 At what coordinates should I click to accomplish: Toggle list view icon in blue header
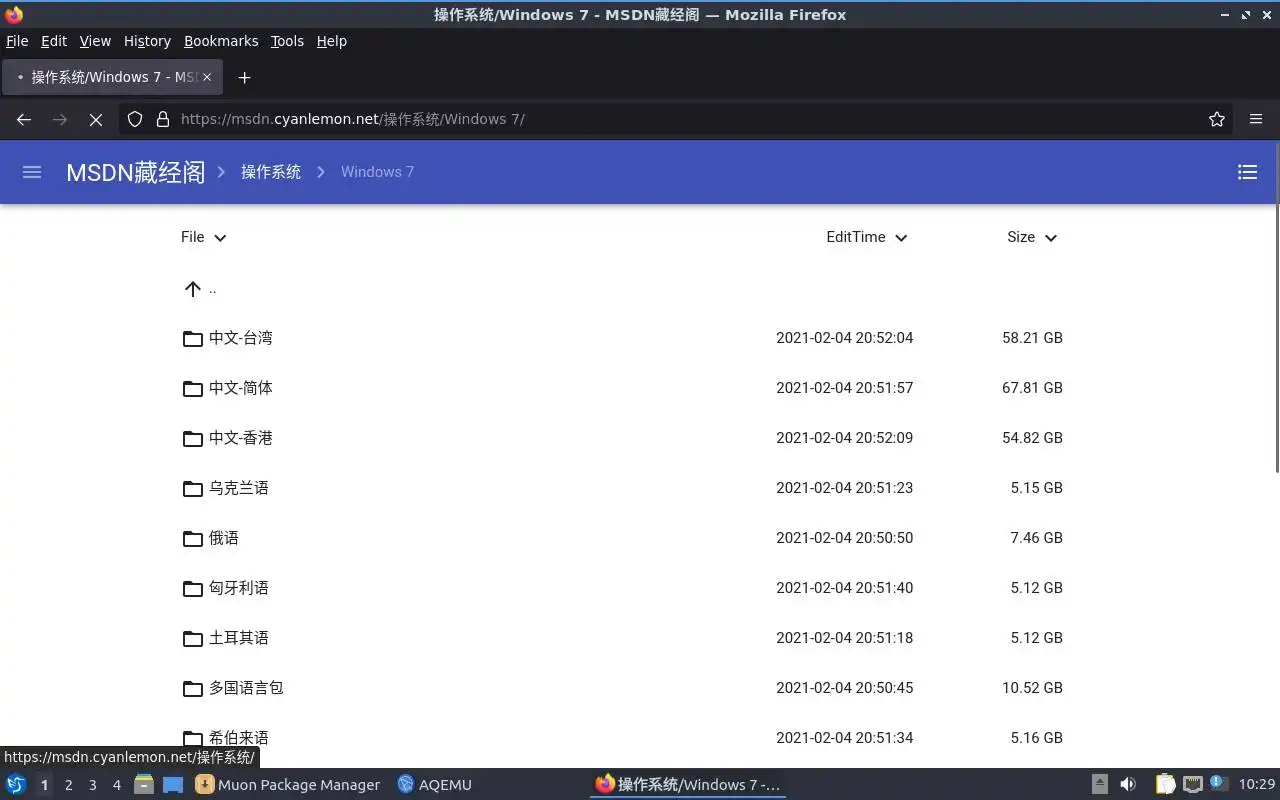1247,172
